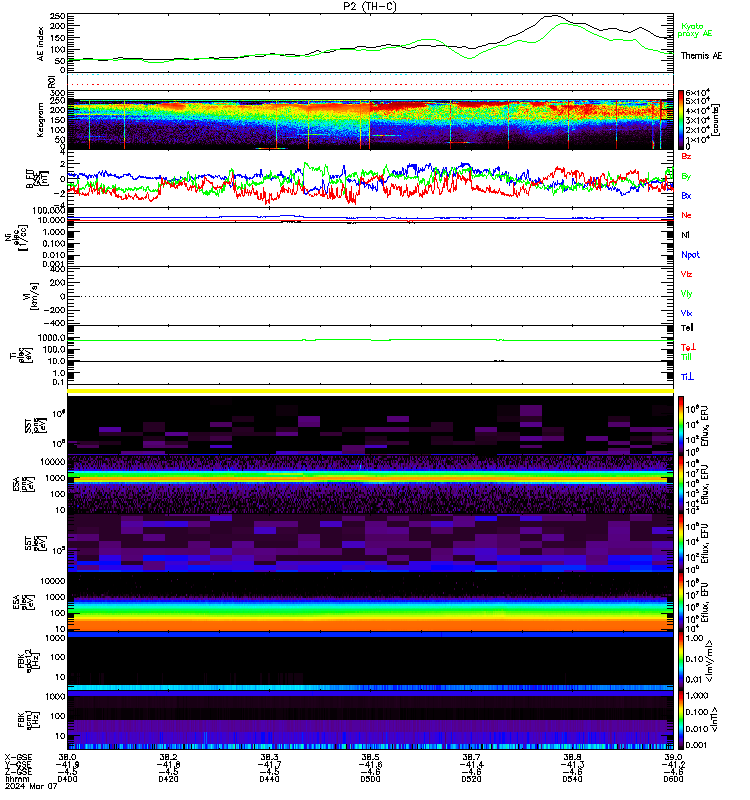This screenshot has width=750, height=800.
Task: Select the blue Npot legend label
Action: [x=690, y=255]
